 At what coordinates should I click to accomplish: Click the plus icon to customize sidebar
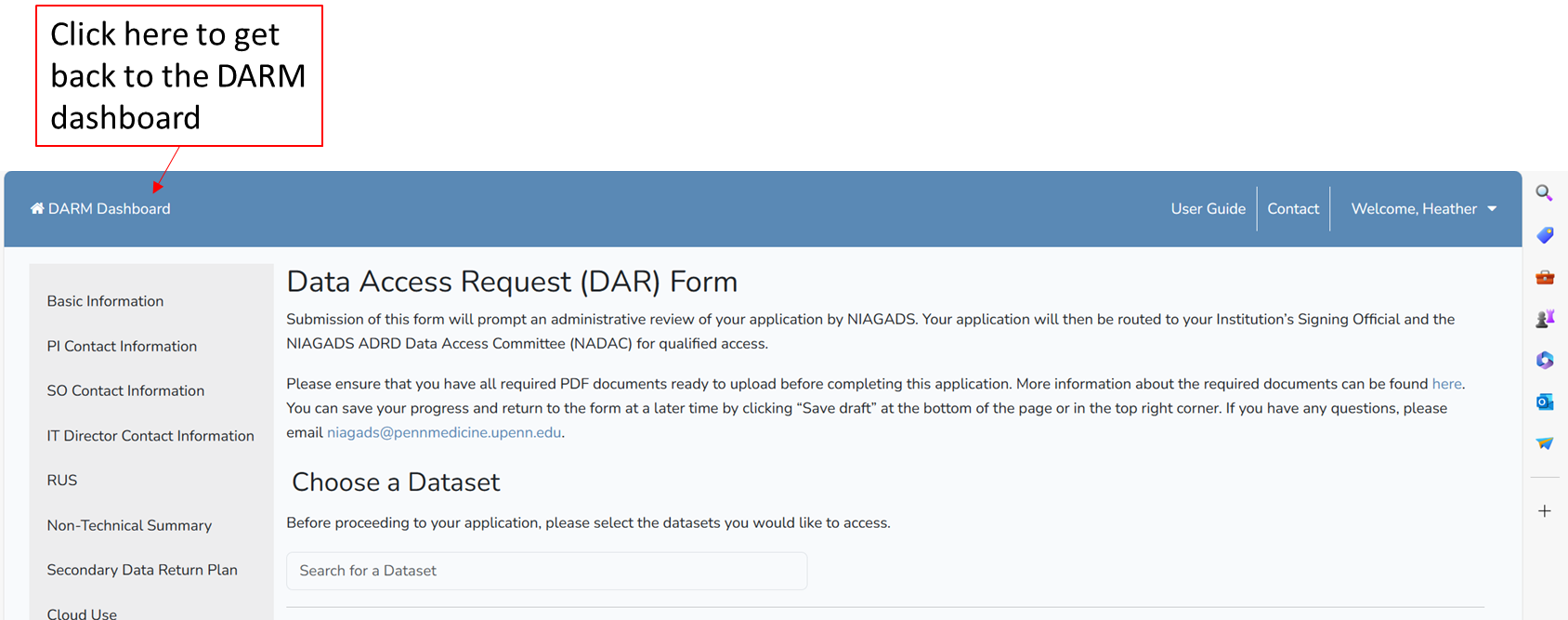1544,511
